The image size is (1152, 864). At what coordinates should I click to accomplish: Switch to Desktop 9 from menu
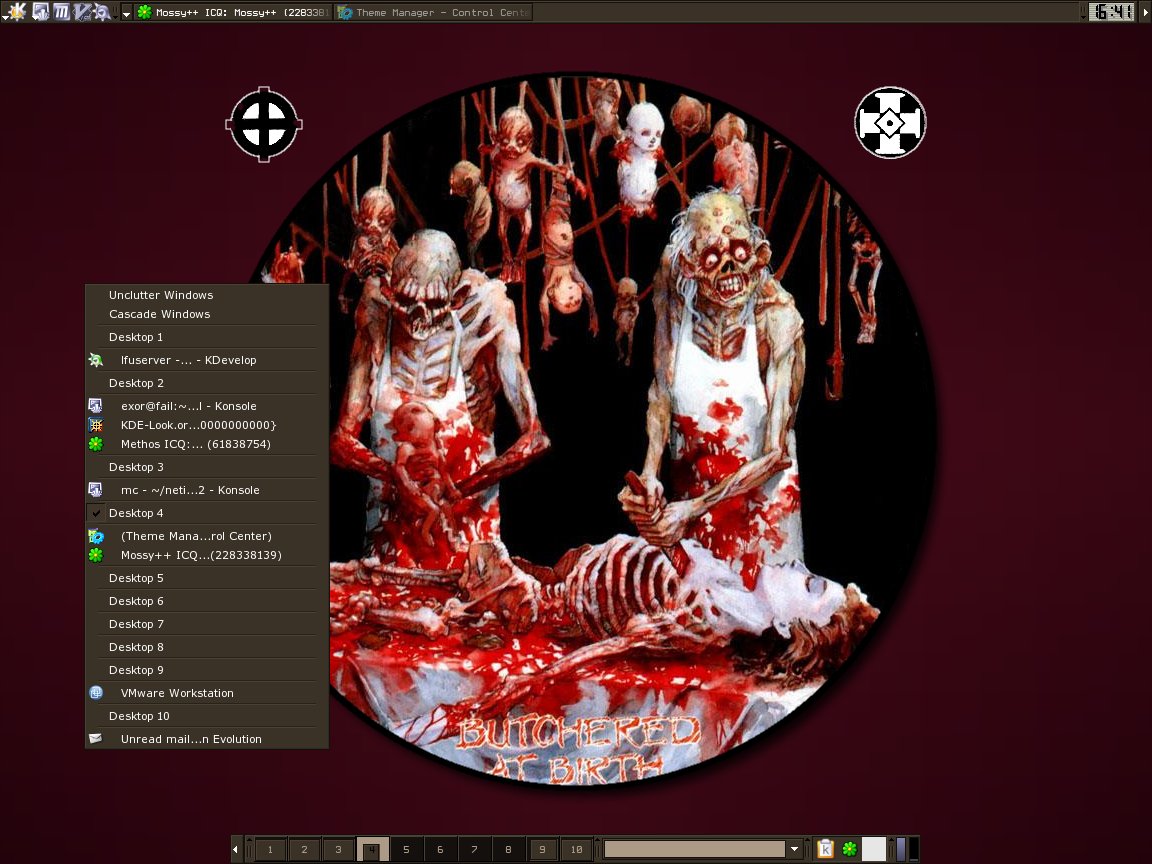pyautogui.click(x=206, y=669)
